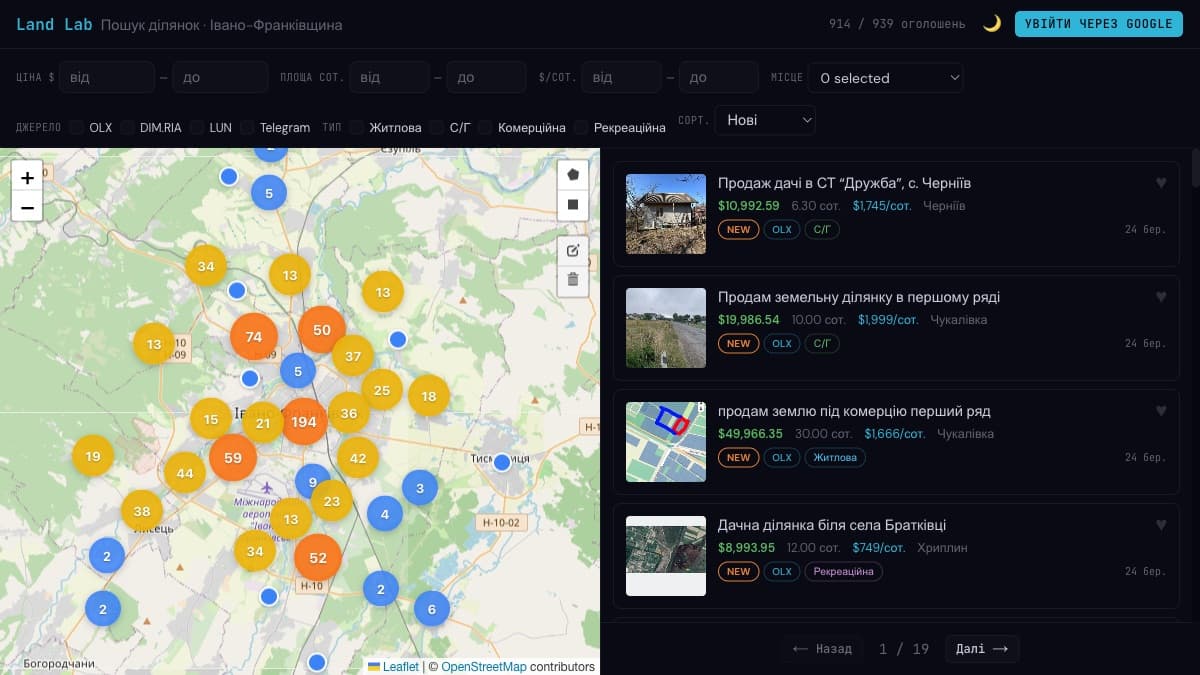
Task: Select the rectangle drawing tool on the map
Action: [573, 205]
